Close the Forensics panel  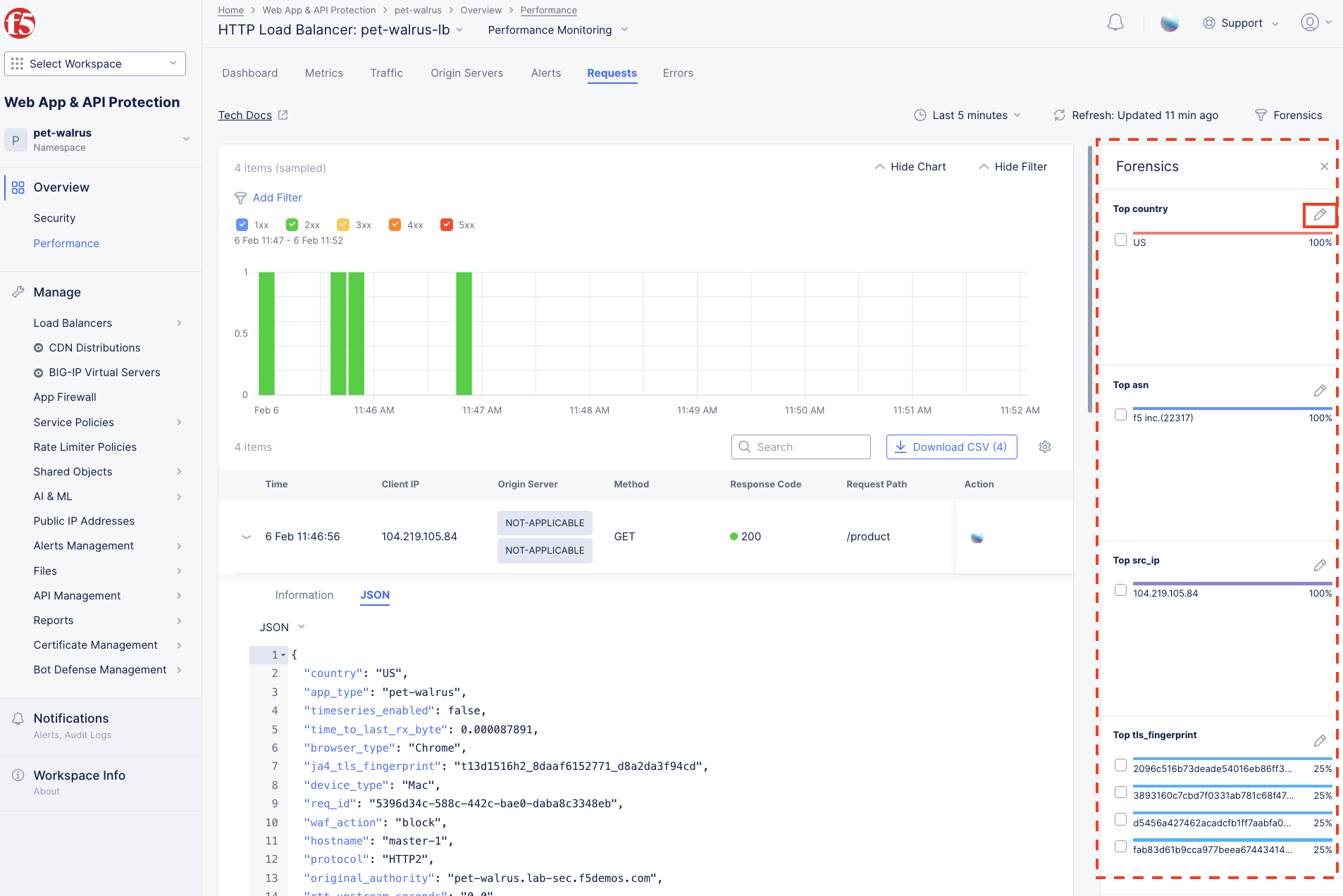point(1324,167)
